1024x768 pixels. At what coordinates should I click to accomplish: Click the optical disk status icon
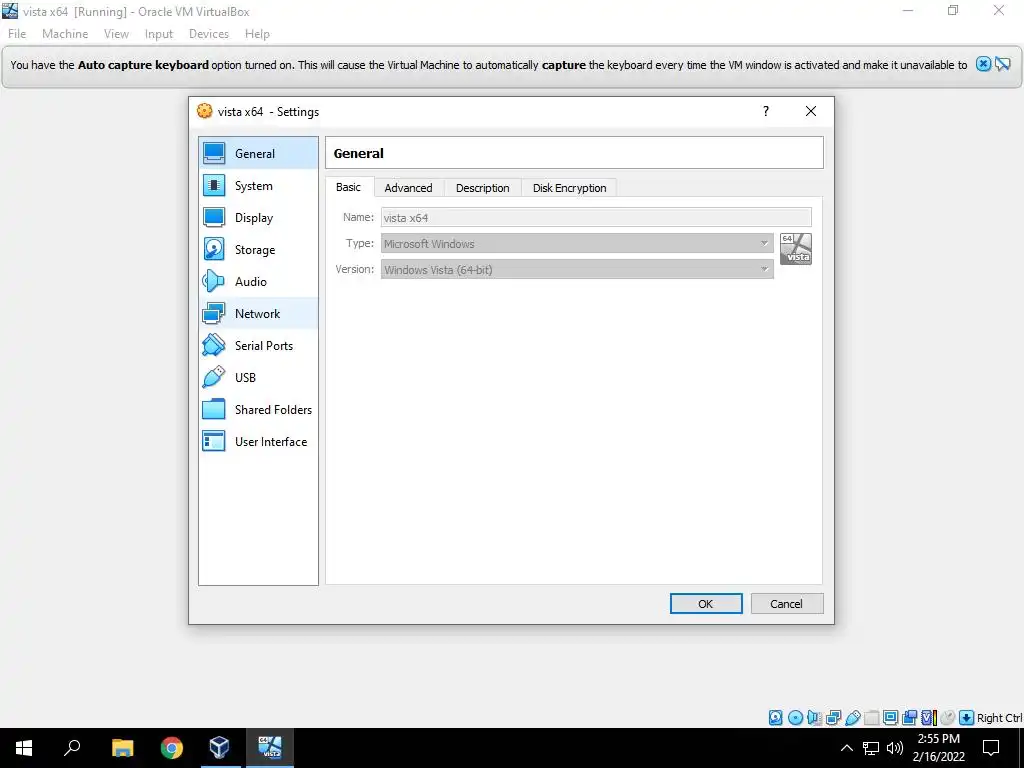[795, 718]
